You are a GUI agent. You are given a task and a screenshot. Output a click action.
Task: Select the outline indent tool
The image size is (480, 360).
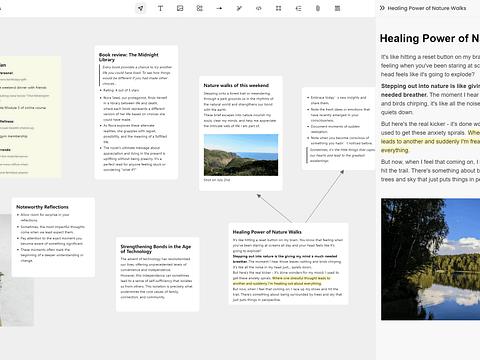click(298, 8)
